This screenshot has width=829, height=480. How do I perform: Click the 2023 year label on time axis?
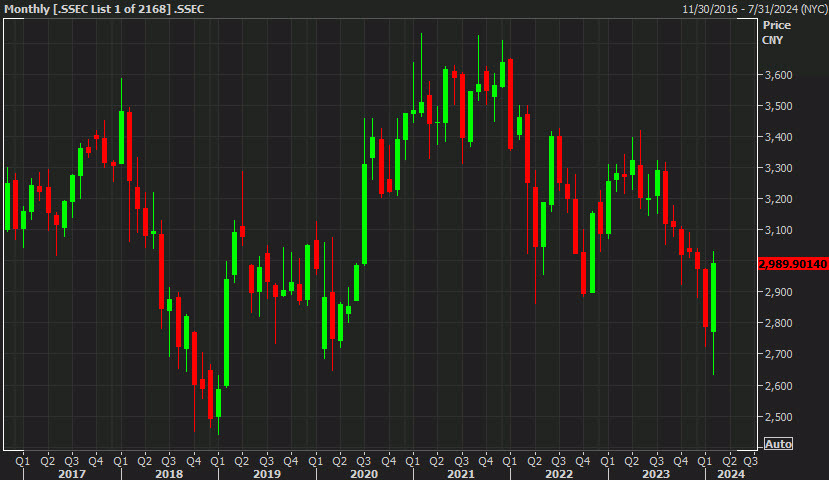coord(656,474)
